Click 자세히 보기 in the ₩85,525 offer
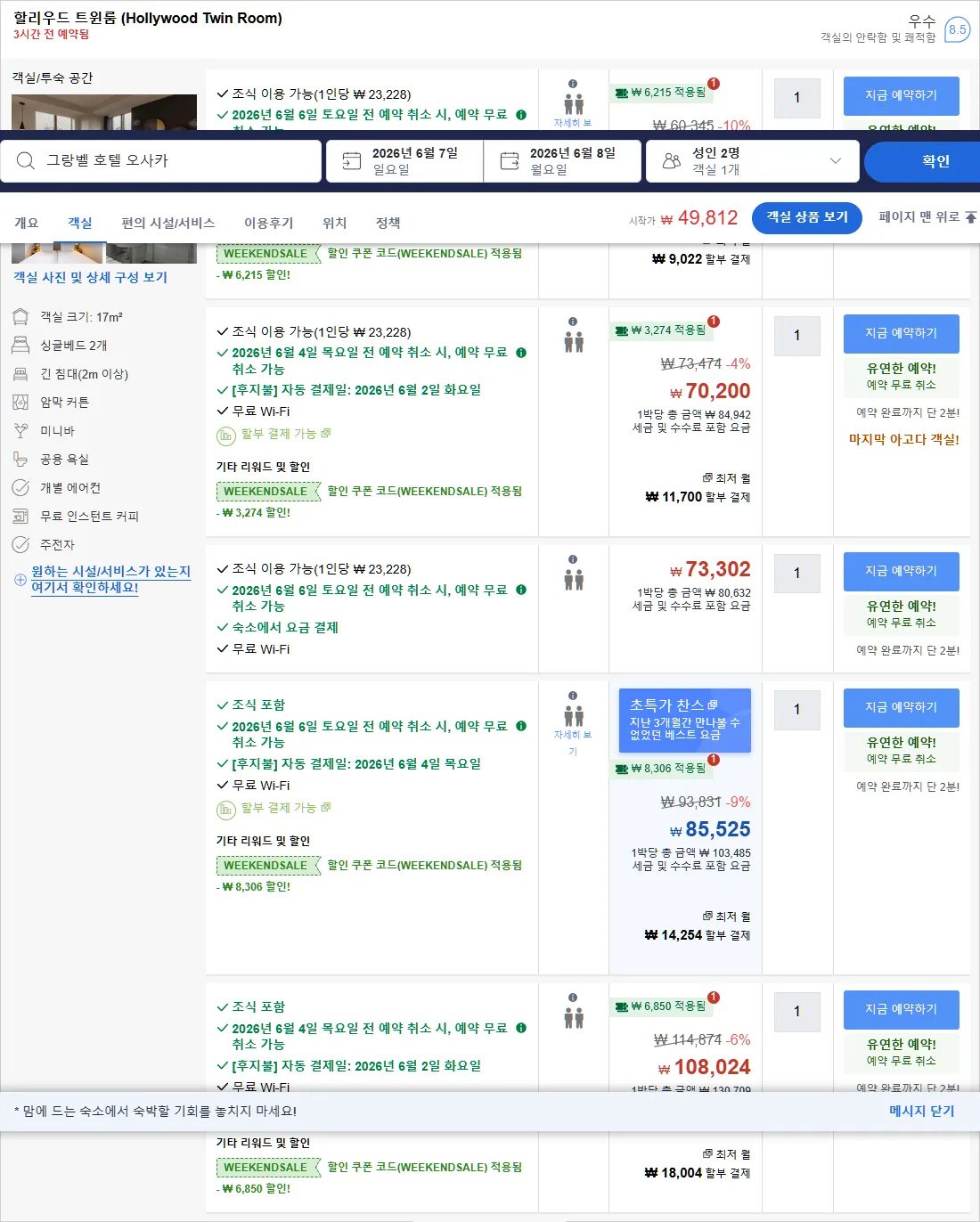 (x=573, y=742)
